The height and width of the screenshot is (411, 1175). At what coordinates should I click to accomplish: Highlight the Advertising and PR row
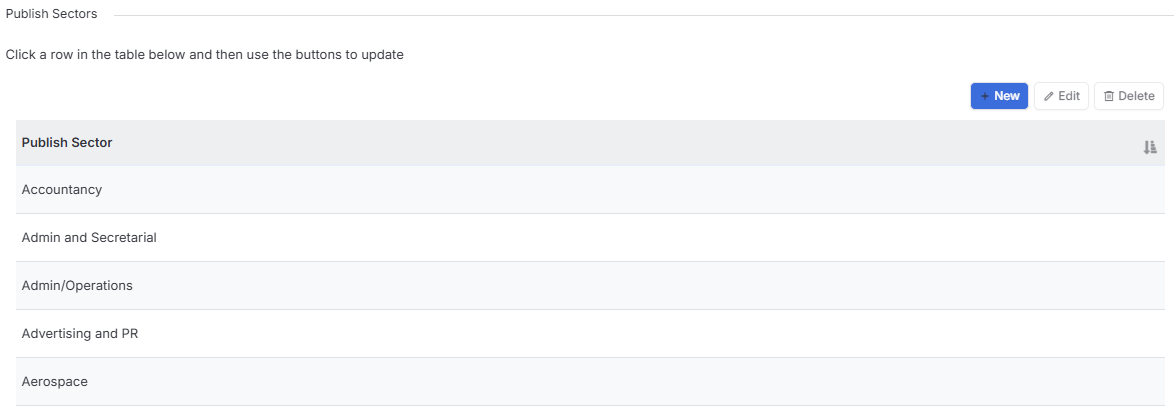tap(590, 334)
